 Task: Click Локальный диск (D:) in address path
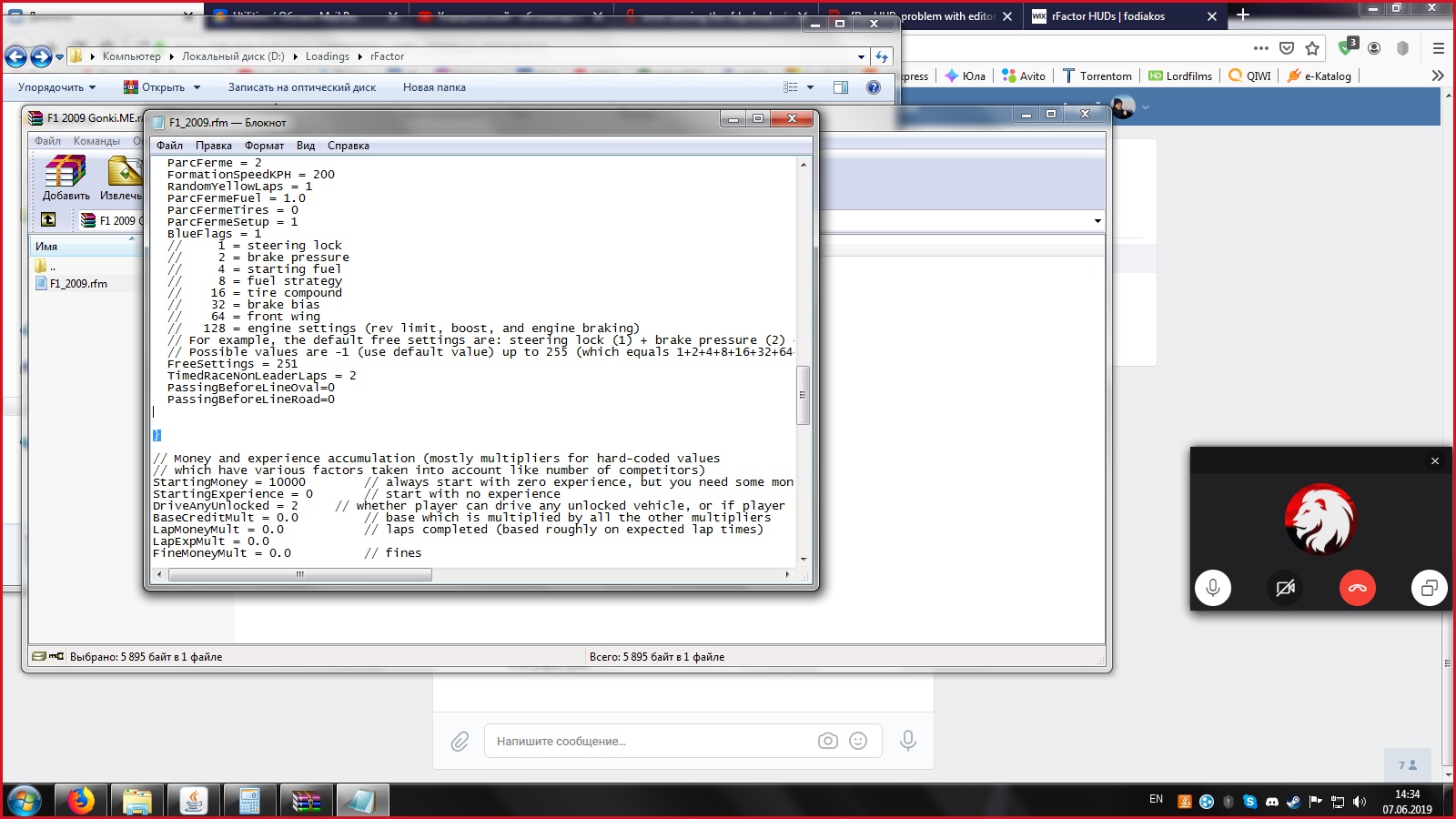point(233,56)
